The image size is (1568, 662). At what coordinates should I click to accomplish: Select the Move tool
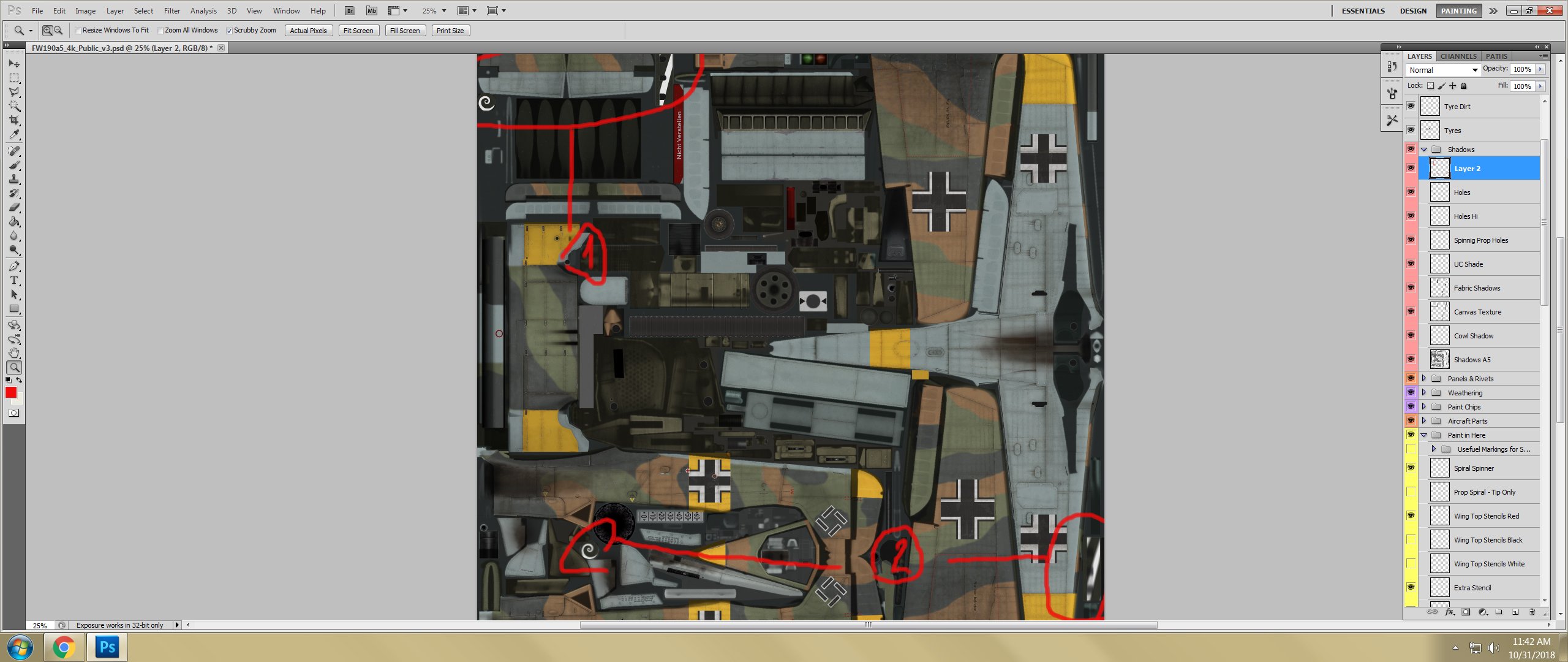[14, 64]
